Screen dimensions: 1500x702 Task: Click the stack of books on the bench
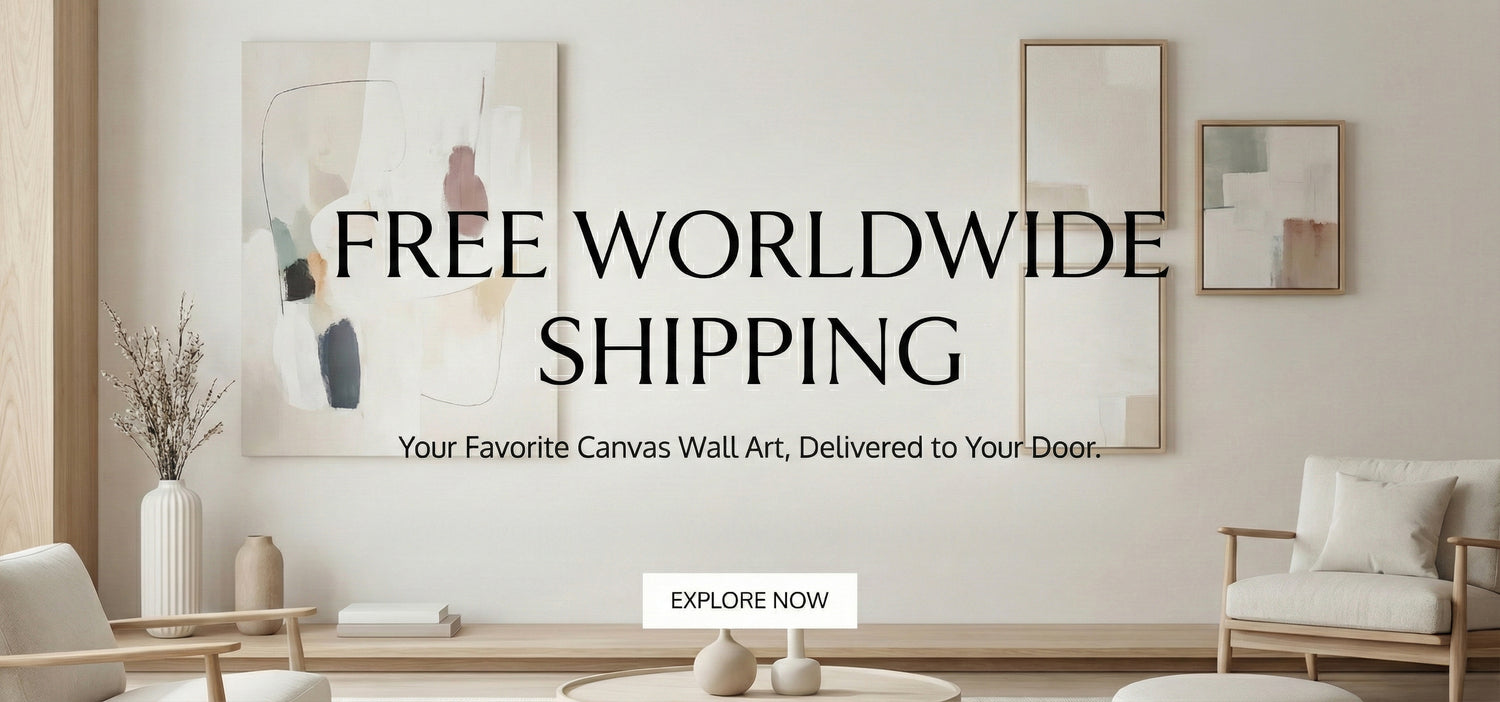click(x=397, y=620)
